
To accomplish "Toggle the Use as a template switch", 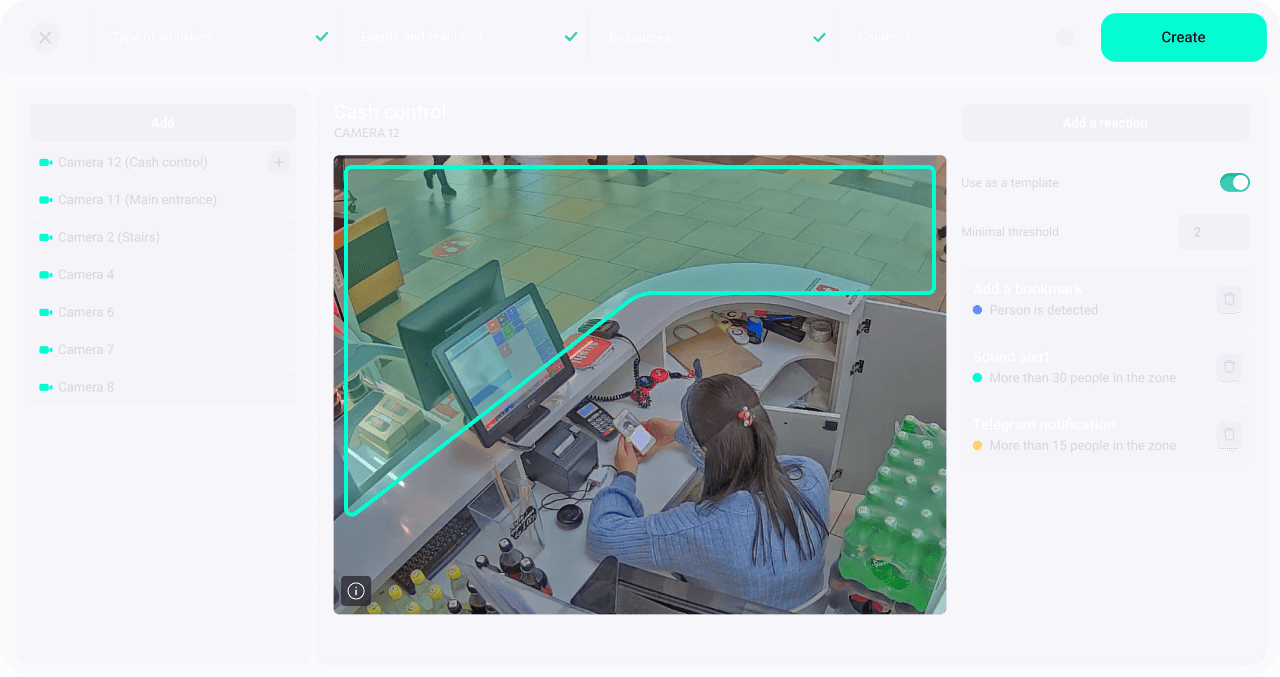I will point(1234,183).
